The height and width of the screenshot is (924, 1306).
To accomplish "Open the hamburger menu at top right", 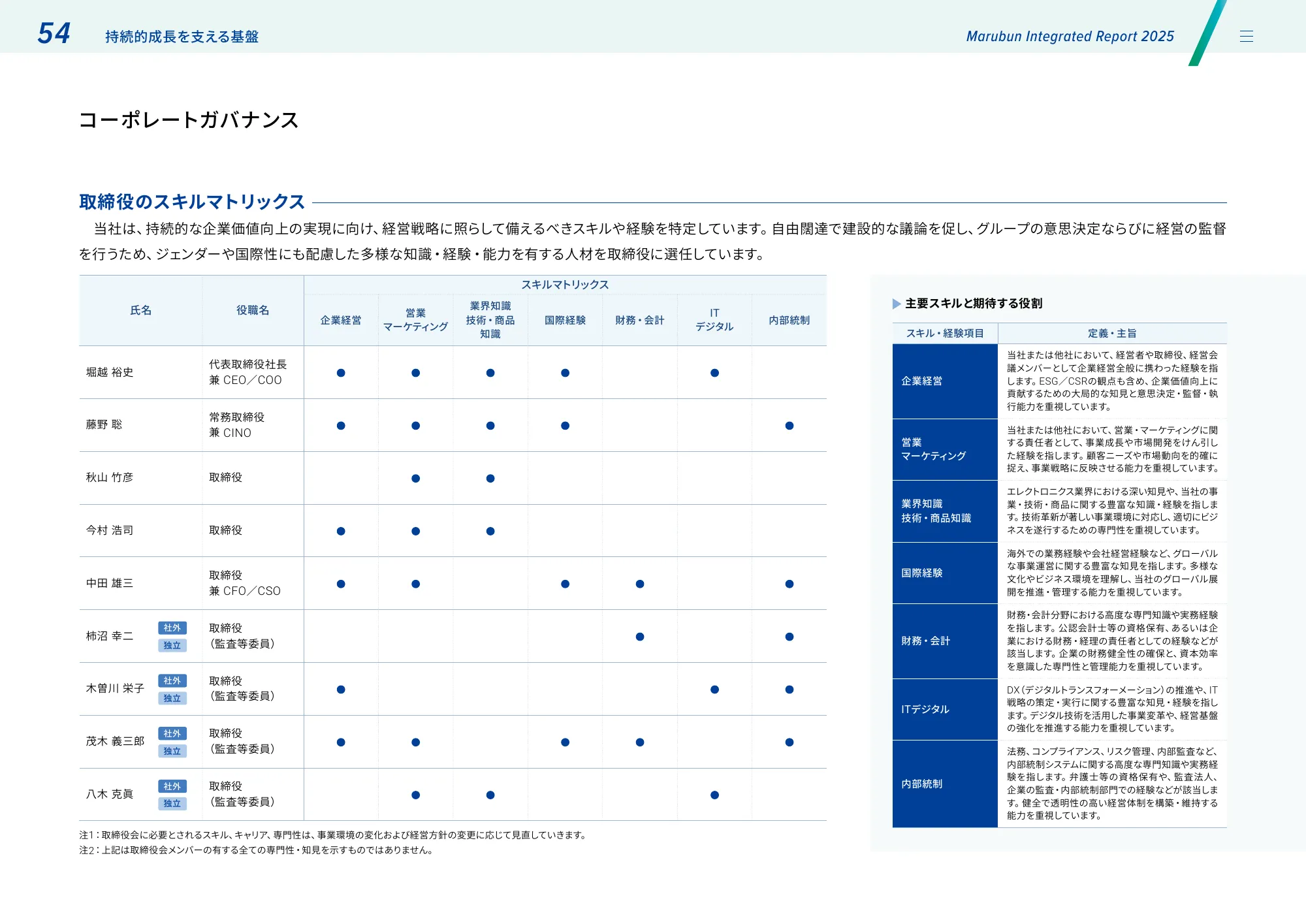I will coord(1247,37).
